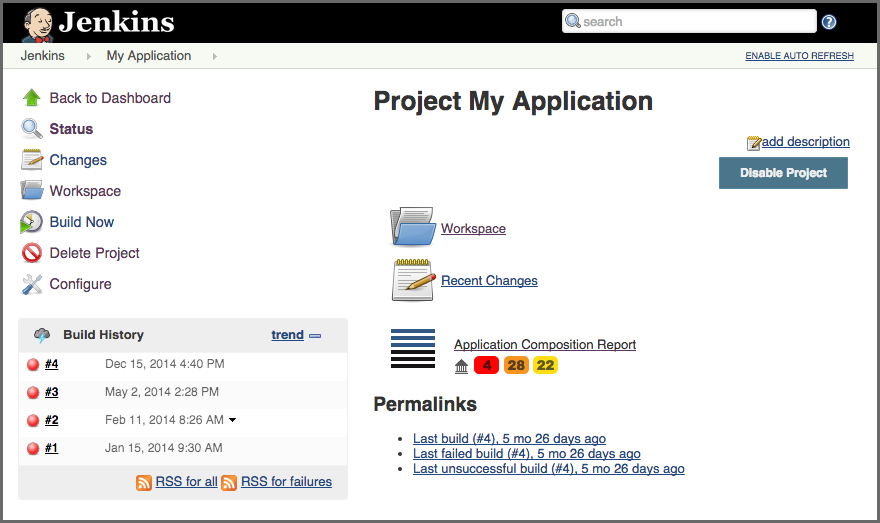Click the Workspace folder icon in sidebar
880x523 pixels.
click(x=32, y=190)
